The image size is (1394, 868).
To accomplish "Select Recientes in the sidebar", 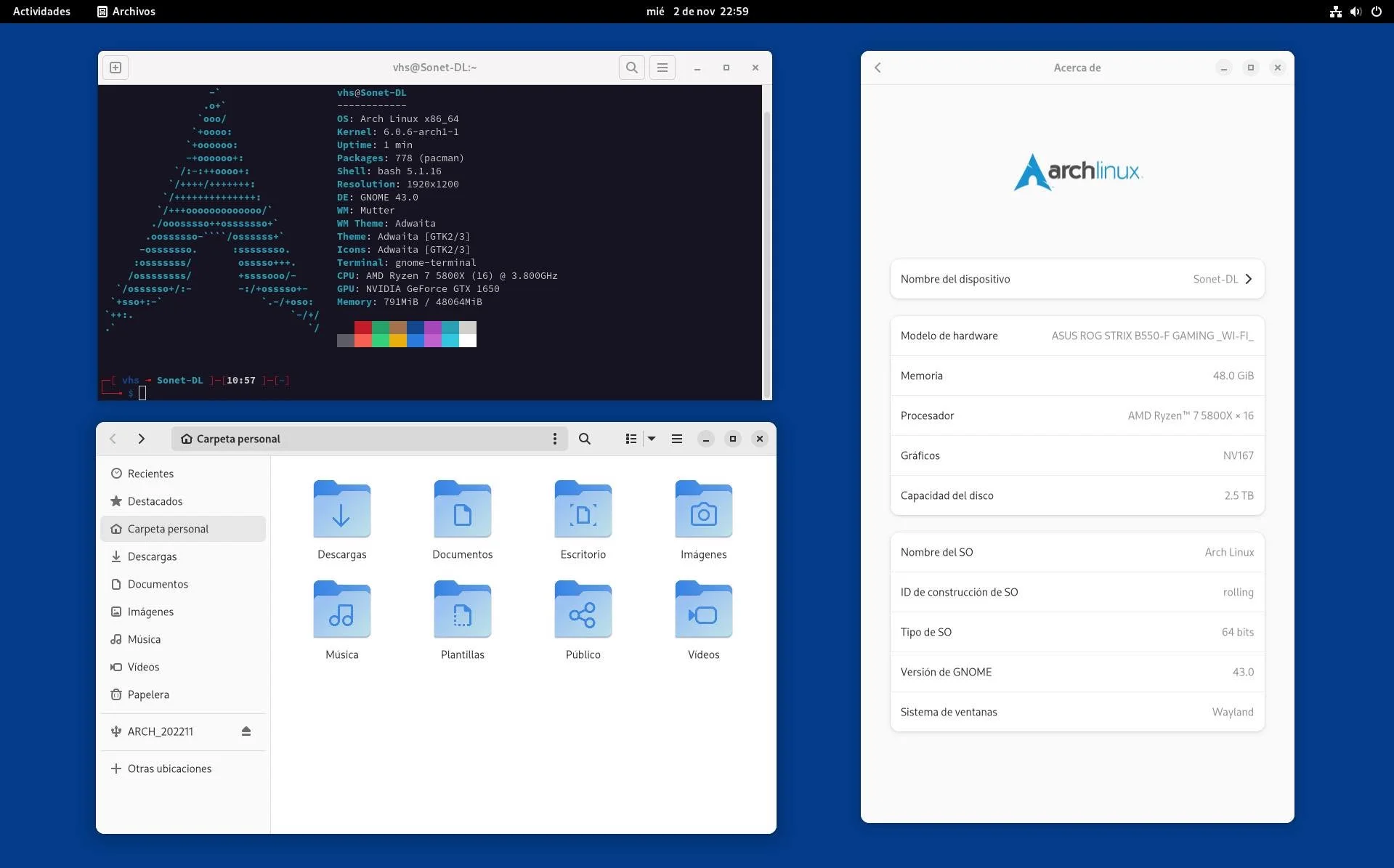I will [183, 474].
